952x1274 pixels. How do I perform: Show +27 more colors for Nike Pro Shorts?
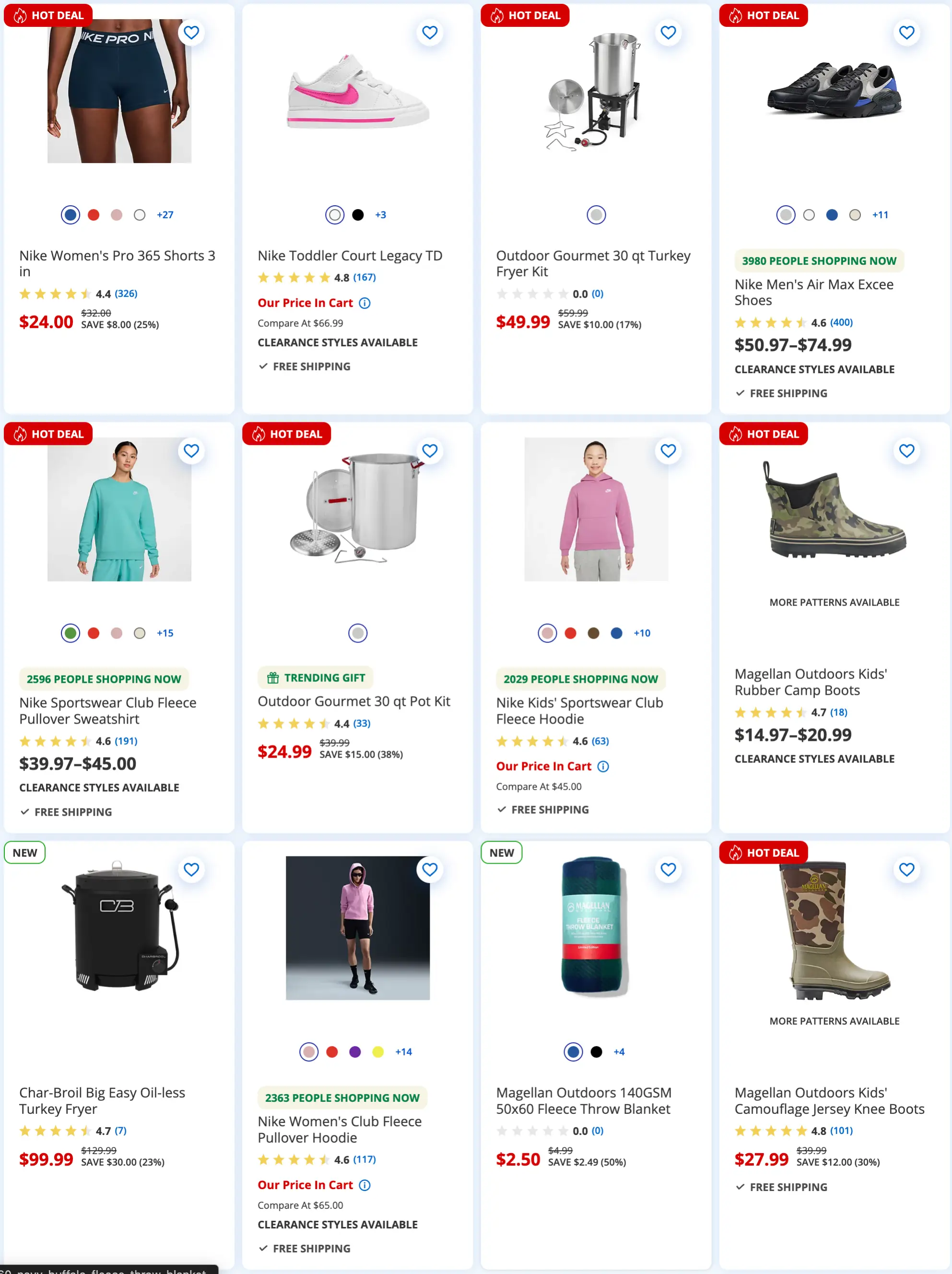tap(165, 215)
